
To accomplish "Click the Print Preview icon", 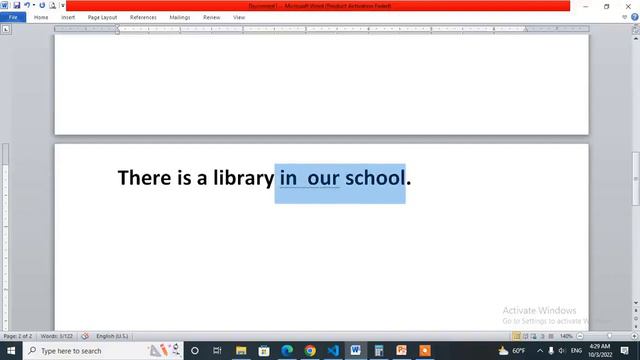I will [x=53, y=6].
